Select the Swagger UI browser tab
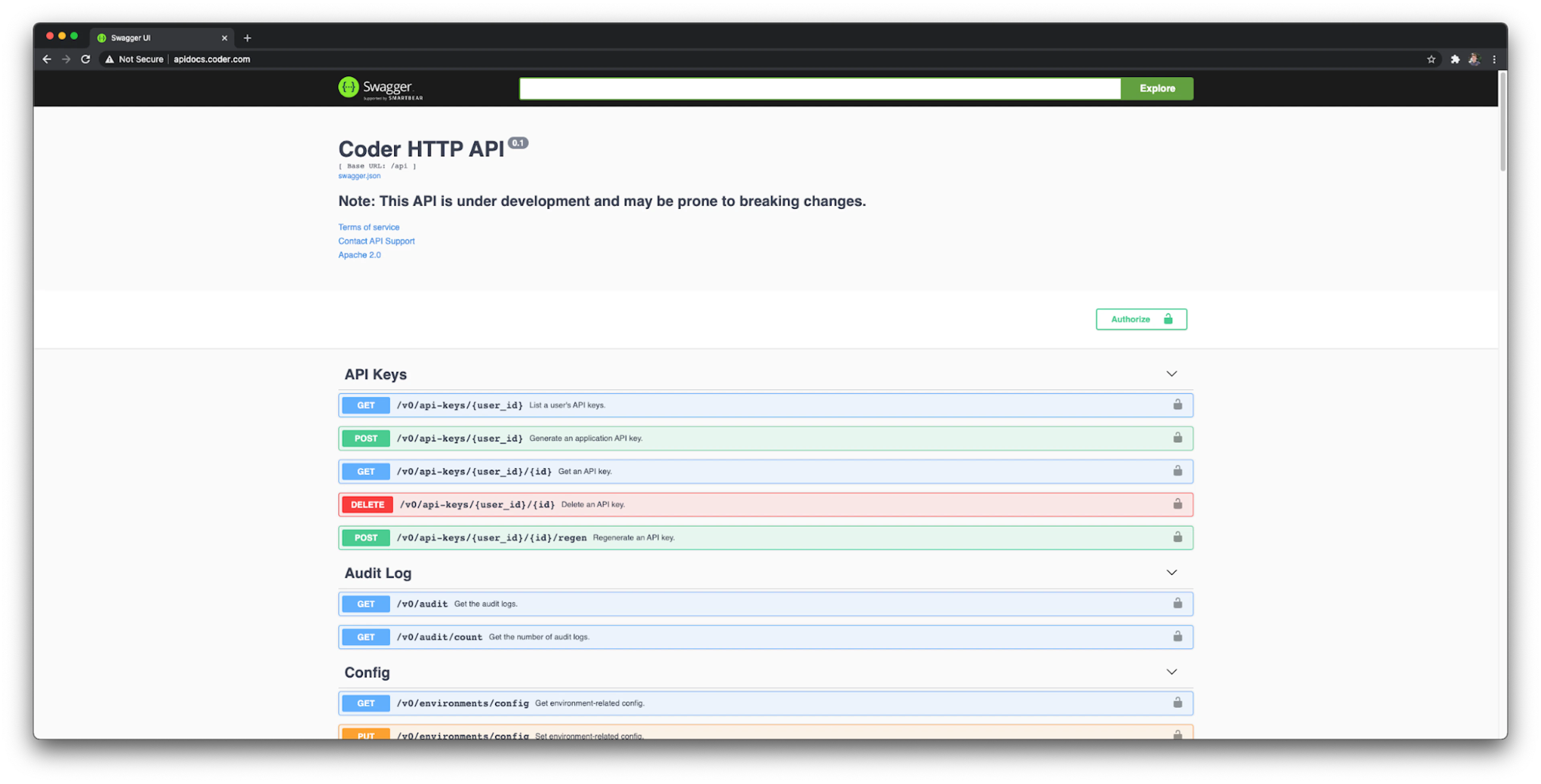Image resolution: width=1541 pixels, height=784 pixels. [x=161, y=38]
